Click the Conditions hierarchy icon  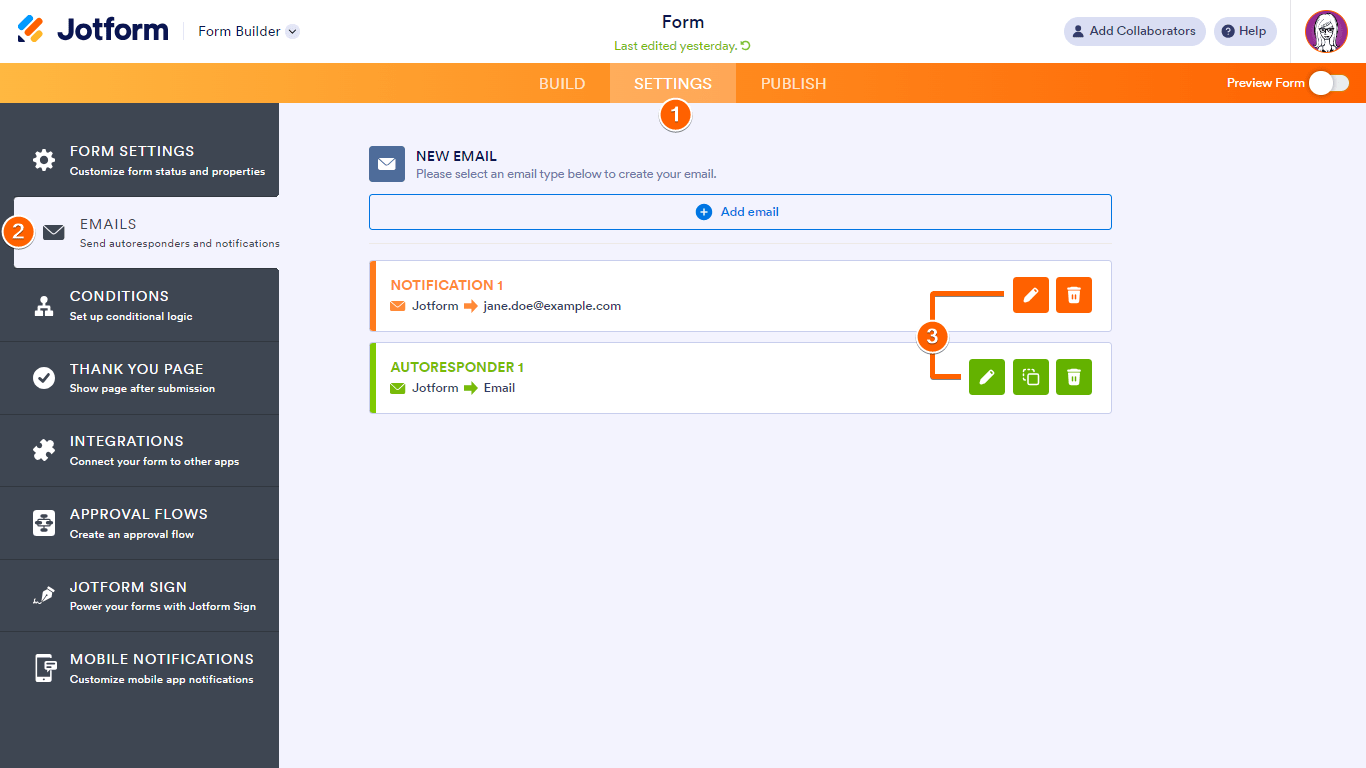pos(44,306)
